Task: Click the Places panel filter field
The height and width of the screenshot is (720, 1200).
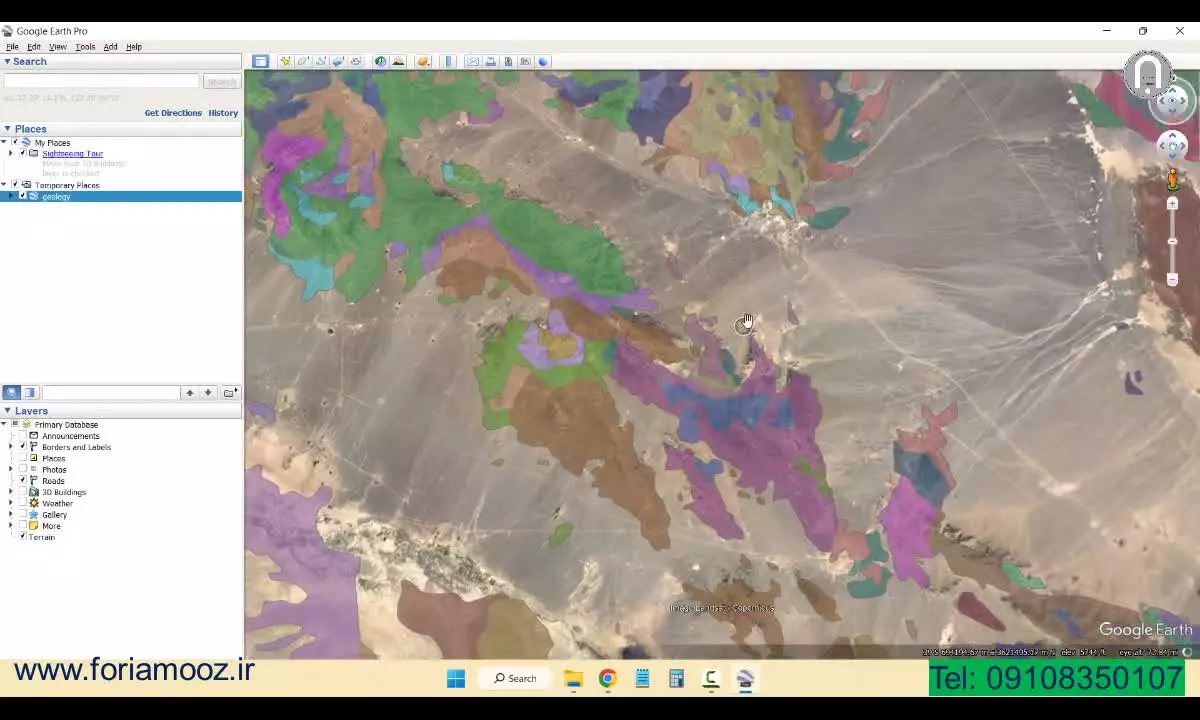Action: pyautogui.click(x=111, y=392)
